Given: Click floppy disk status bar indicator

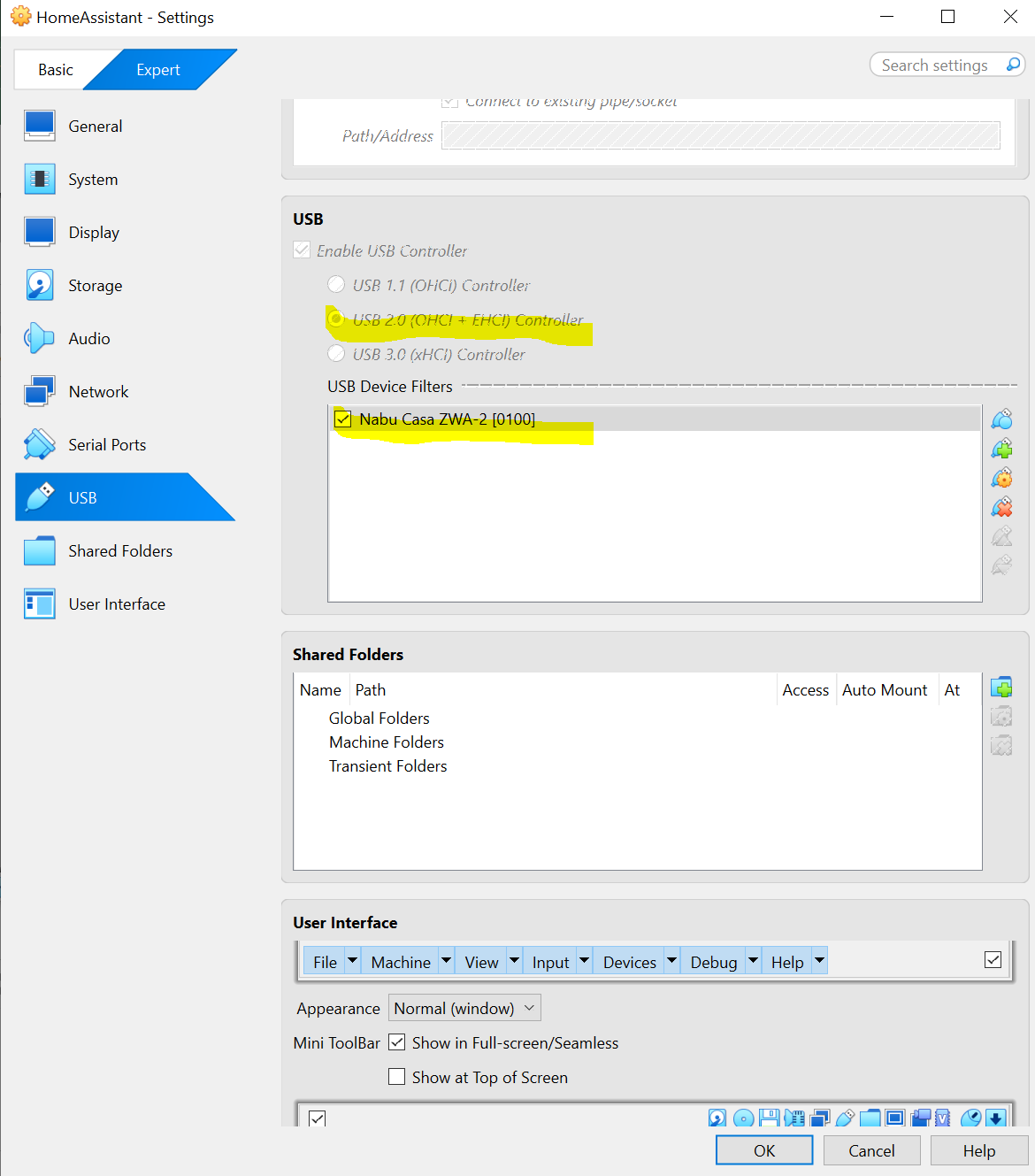Looking at the screenshot, I should (769, 1118).
